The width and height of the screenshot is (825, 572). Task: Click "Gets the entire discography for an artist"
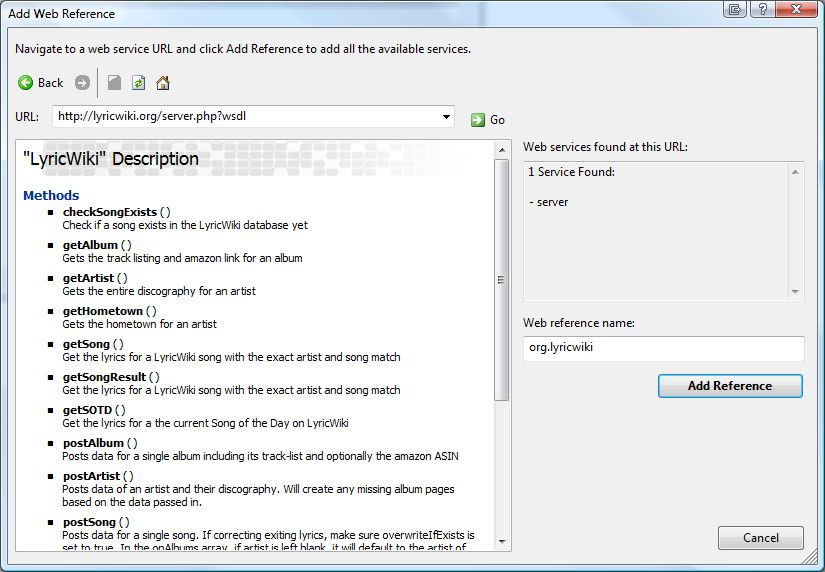tap(159, 291)
